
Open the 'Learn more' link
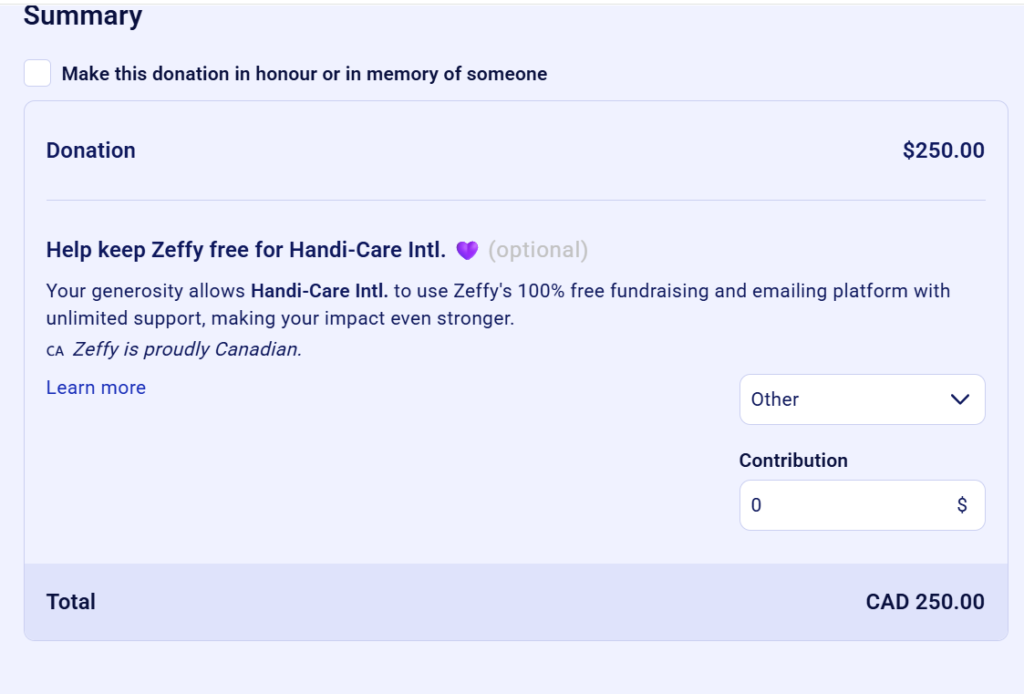point(96,388)
